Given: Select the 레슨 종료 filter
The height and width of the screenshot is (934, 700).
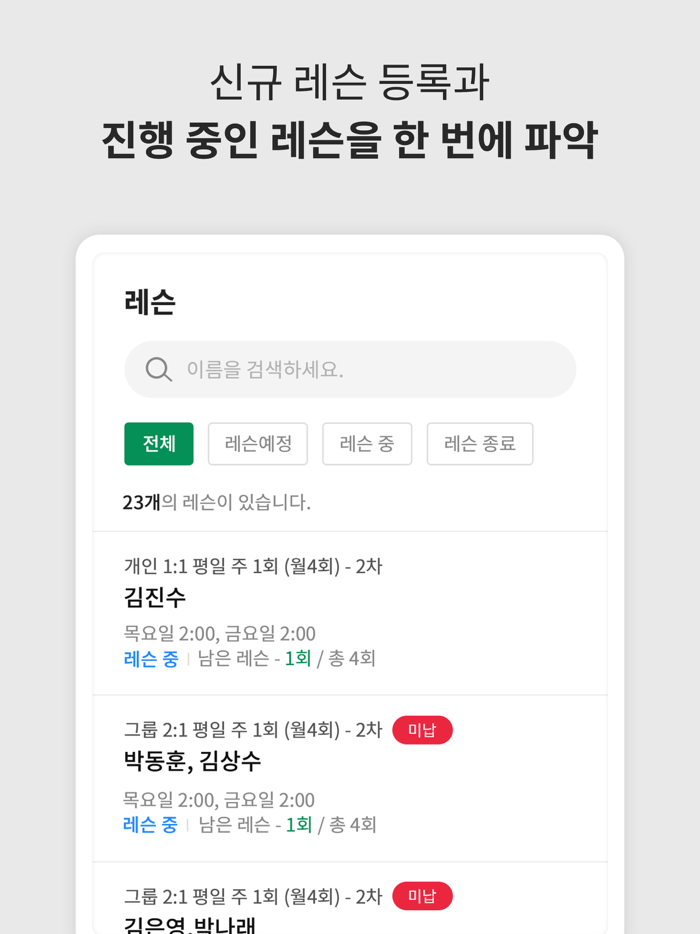Looking at the screenshot, I should 479,444.
